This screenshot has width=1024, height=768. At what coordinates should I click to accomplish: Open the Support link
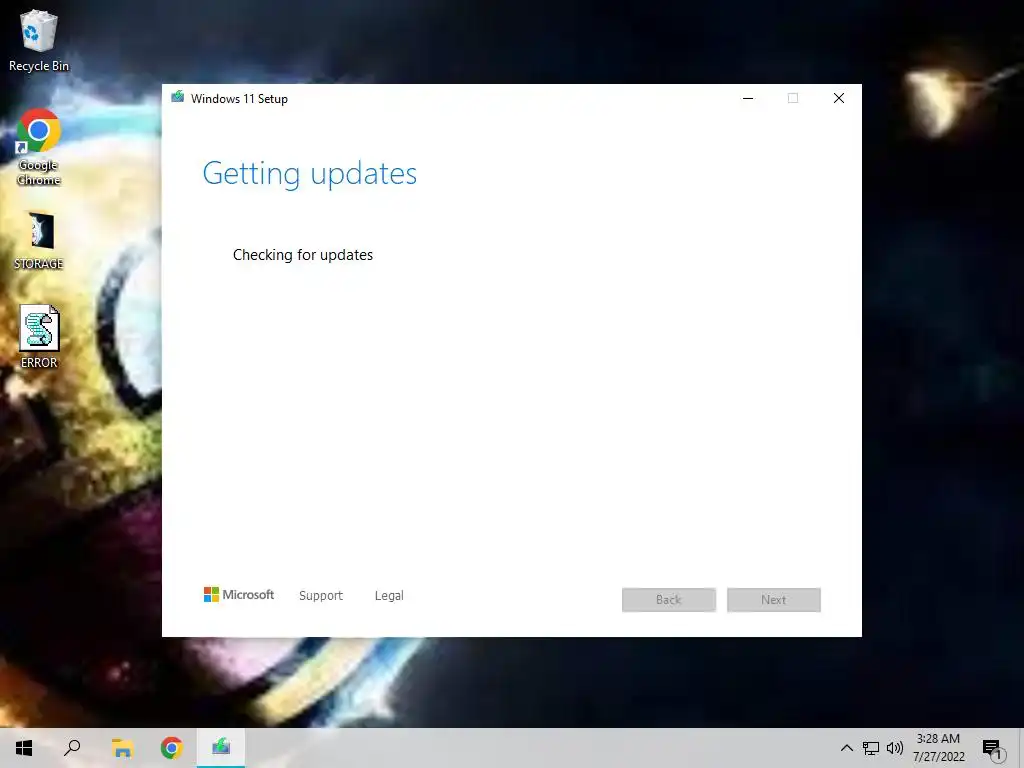tap(321, 596)
